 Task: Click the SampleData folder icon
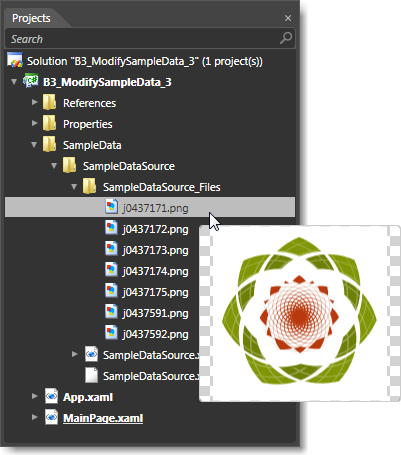click(49, 144)
